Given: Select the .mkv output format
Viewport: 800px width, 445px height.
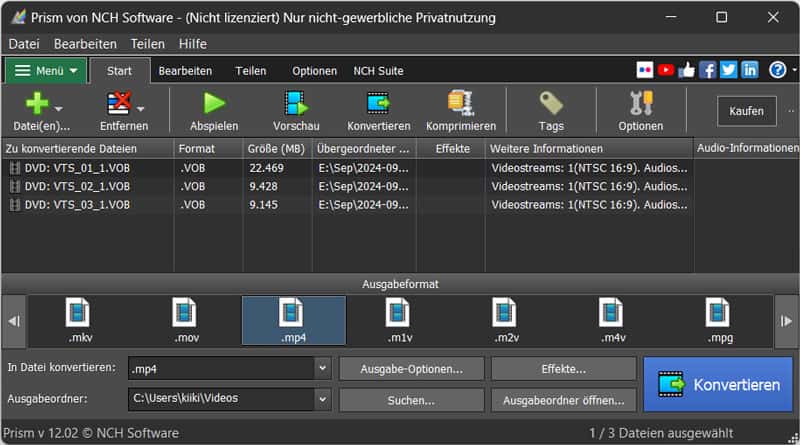Looking at the screenshot, I should 80,320.
